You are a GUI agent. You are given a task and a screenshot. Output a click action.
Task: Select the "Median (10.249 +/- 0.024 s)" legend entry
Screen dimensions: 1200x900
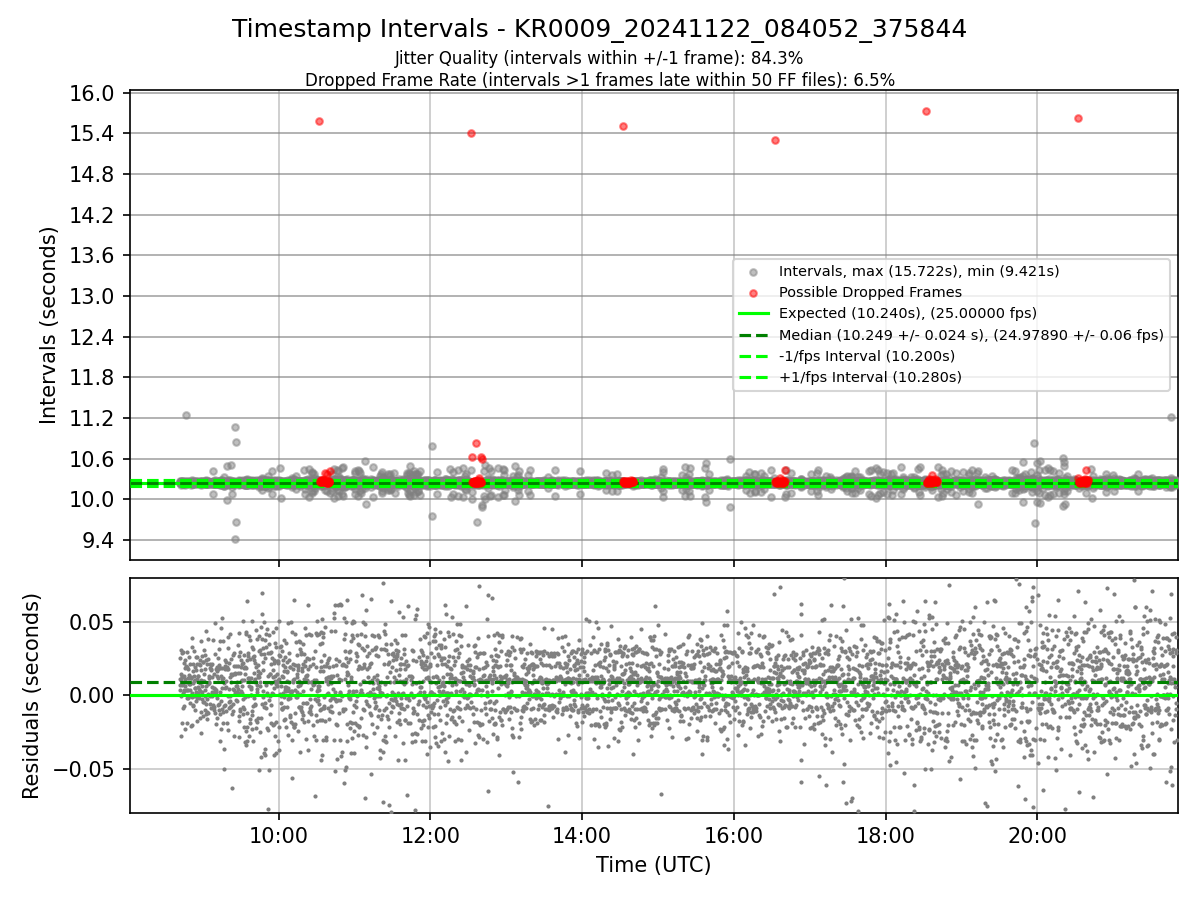[x=971, y=335]
